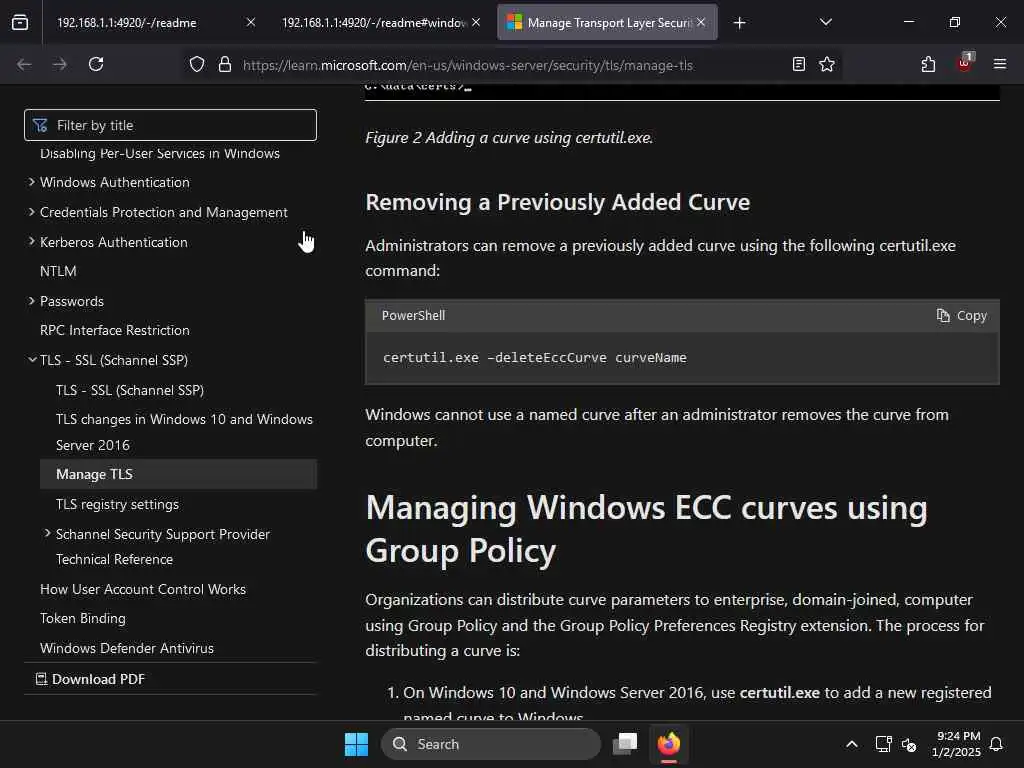
Task: Open Firefox from the taskbar
Action: click(669, 744)
